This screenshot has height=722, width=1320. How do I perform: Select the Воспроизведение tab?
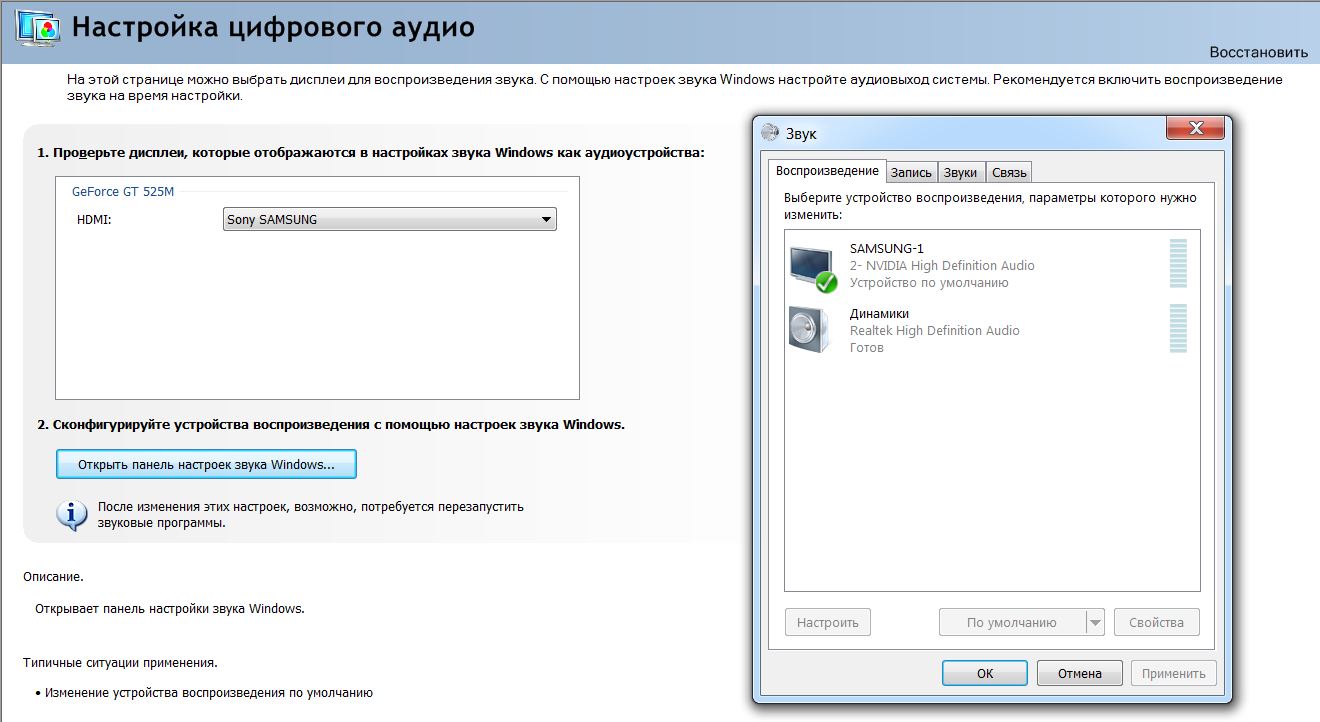[826, 170]
